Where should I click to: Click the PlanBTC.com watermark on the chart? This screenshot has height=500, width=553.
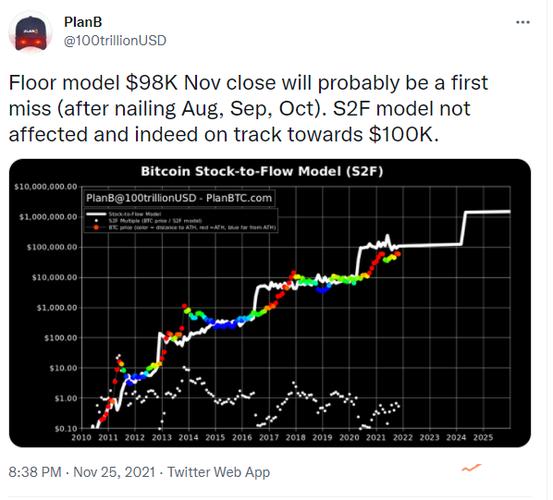(x=239, y=198)
